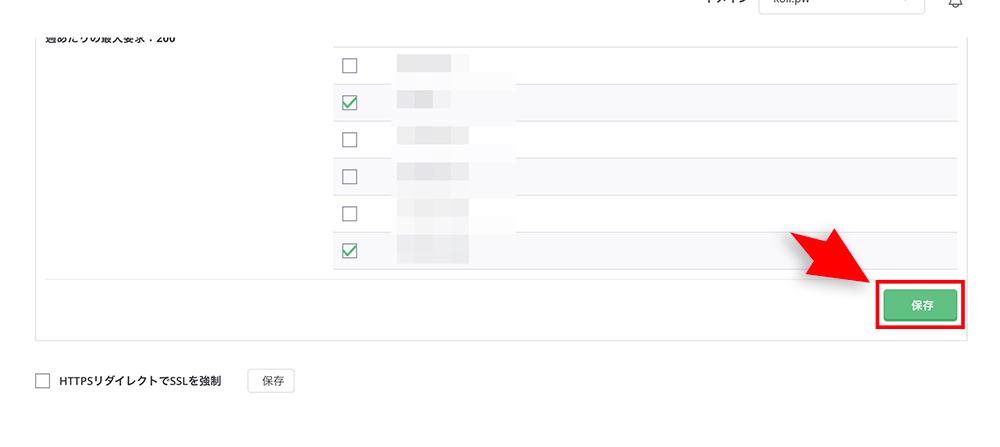Untick the last row's checked checkbox
The height and width of the screenshot is (447, 1000).
[349, 251]
